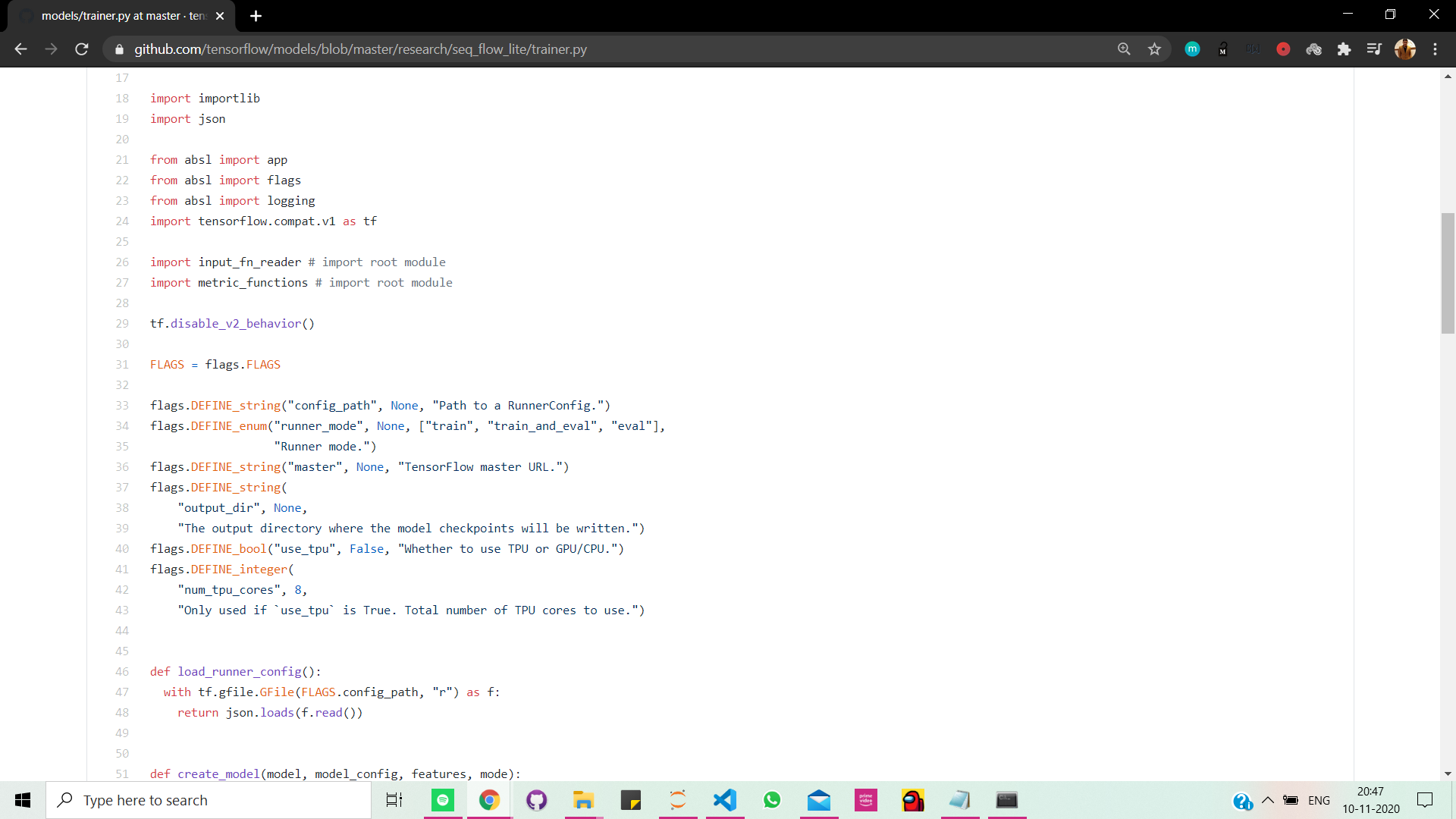
Task: Click the Chrome profile avatar
Action: [1404, 49]
